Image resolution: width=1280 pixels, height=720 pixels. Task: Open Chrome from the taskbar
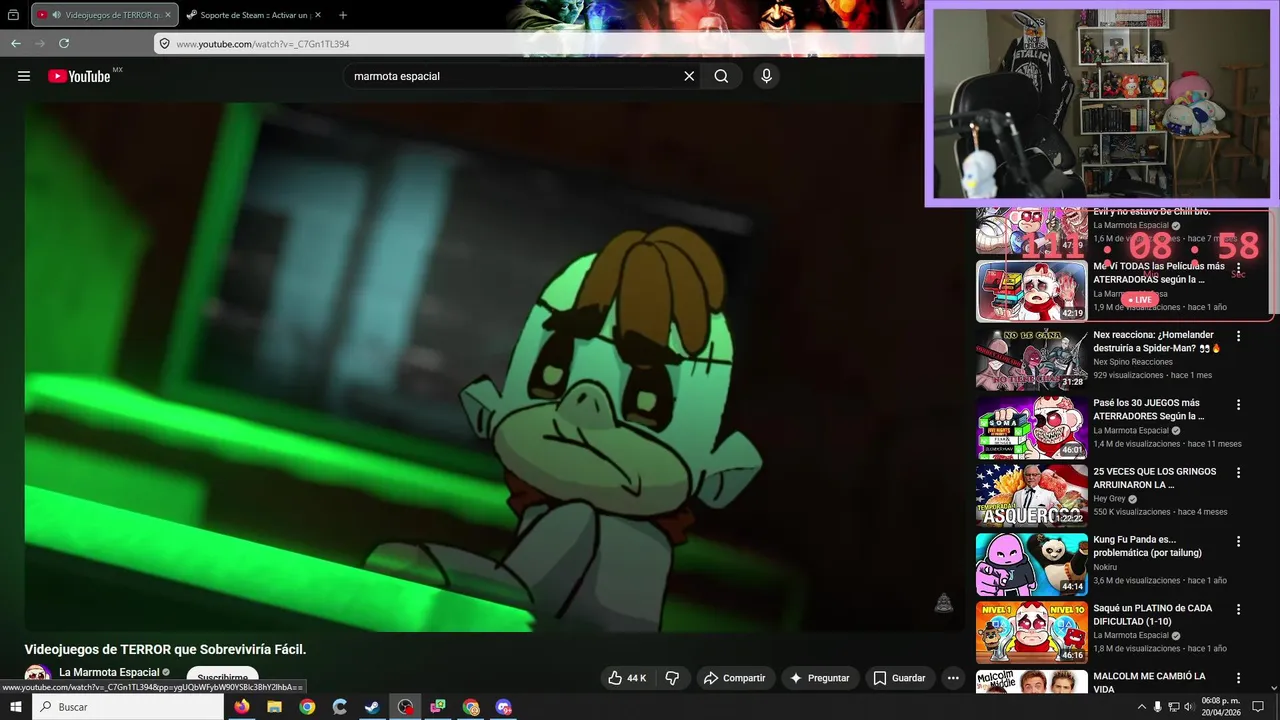click(307, 707)
